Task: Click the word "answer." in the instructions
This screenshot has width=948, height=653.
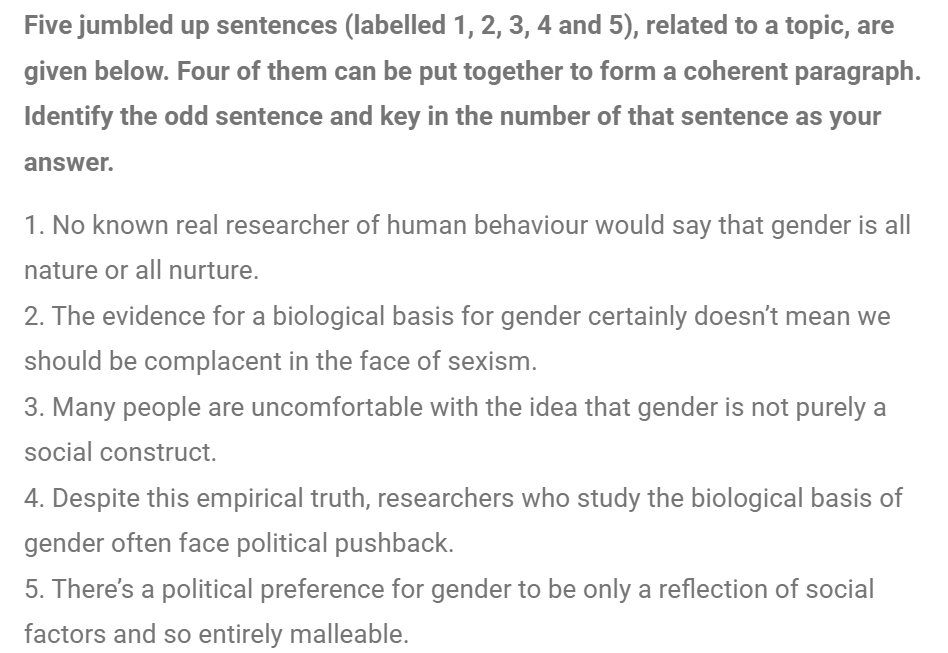Action: pyautogui.click(x=69, y=163)
